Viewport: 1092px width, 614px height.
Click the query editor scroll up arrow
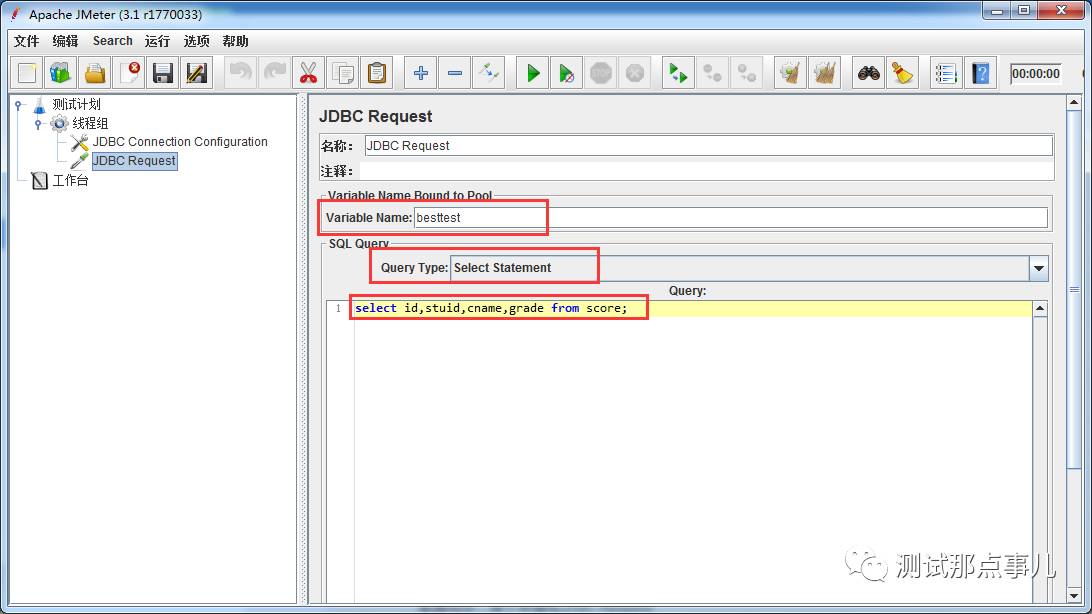click(1040, 309)
